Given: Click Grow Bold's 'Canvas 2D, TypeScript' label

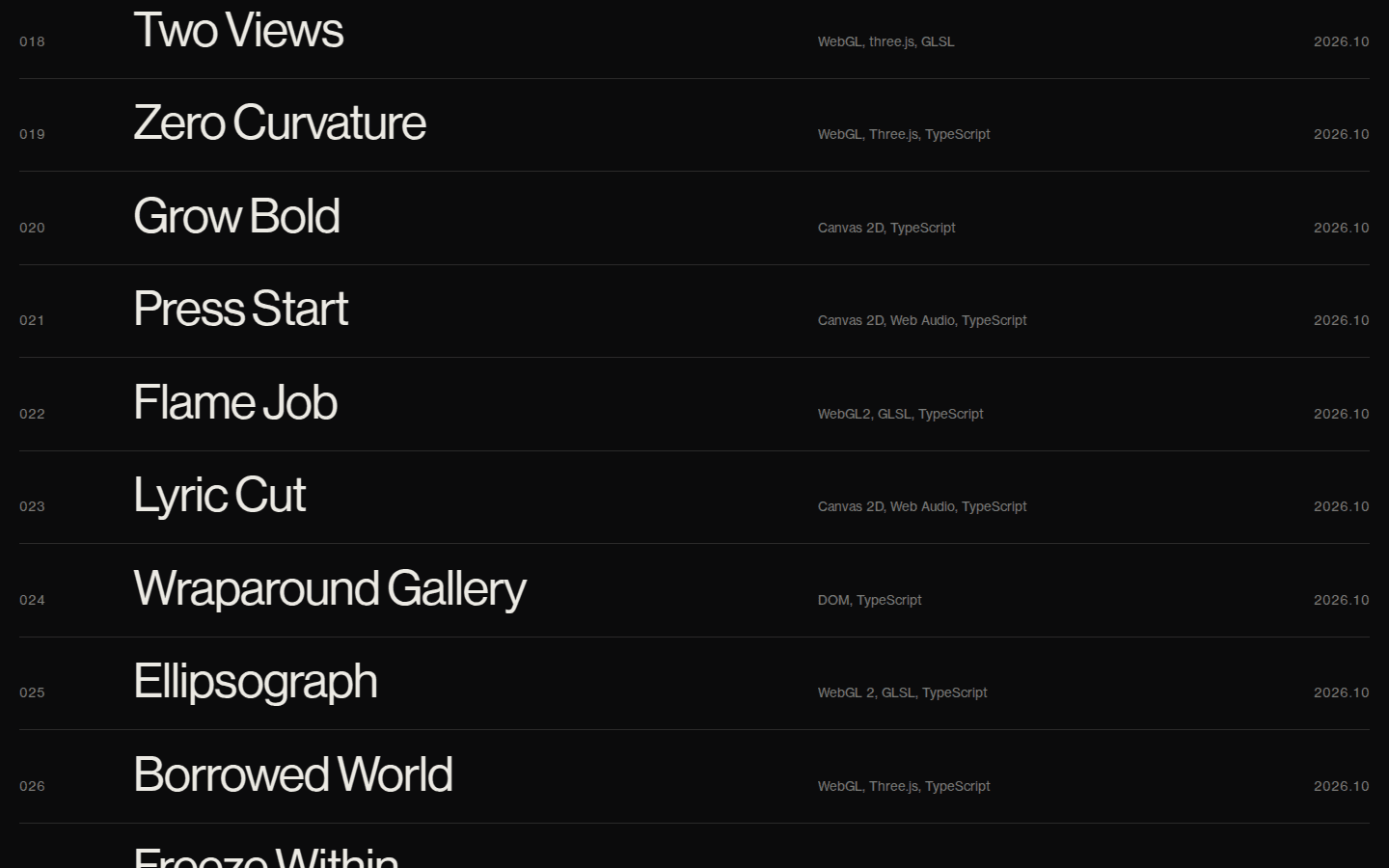Looking at the screenshot, I should (886, 228).
